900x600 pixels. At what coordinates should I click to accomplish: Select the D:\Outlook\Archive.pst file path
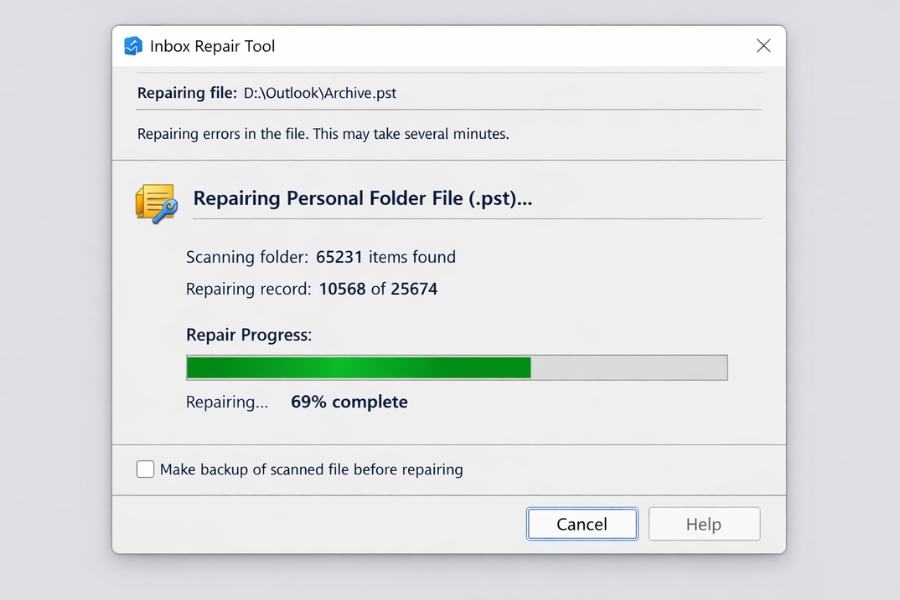point(320,93)
